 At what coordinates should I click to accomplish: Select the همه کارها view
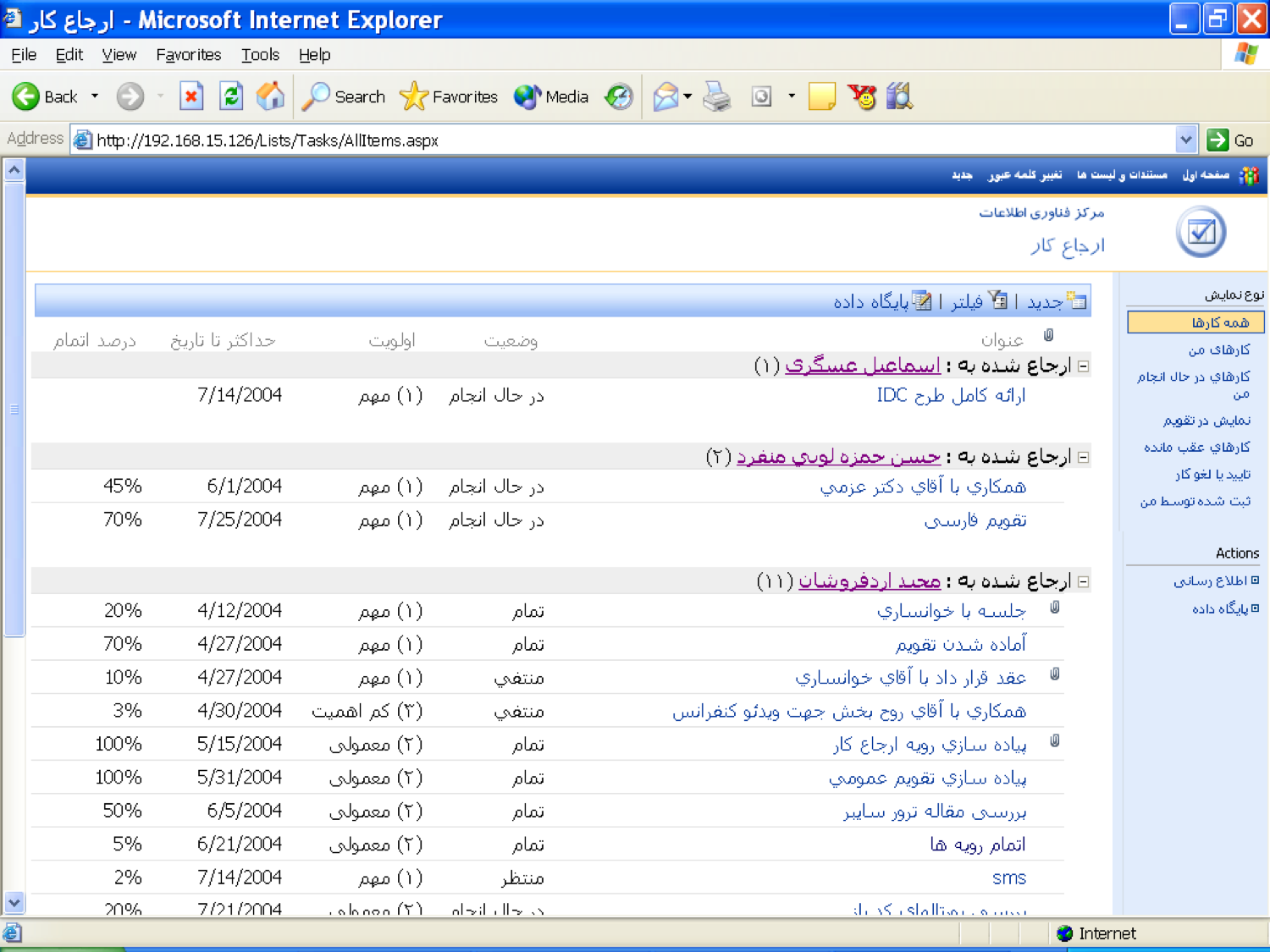tap(1195, 322)
